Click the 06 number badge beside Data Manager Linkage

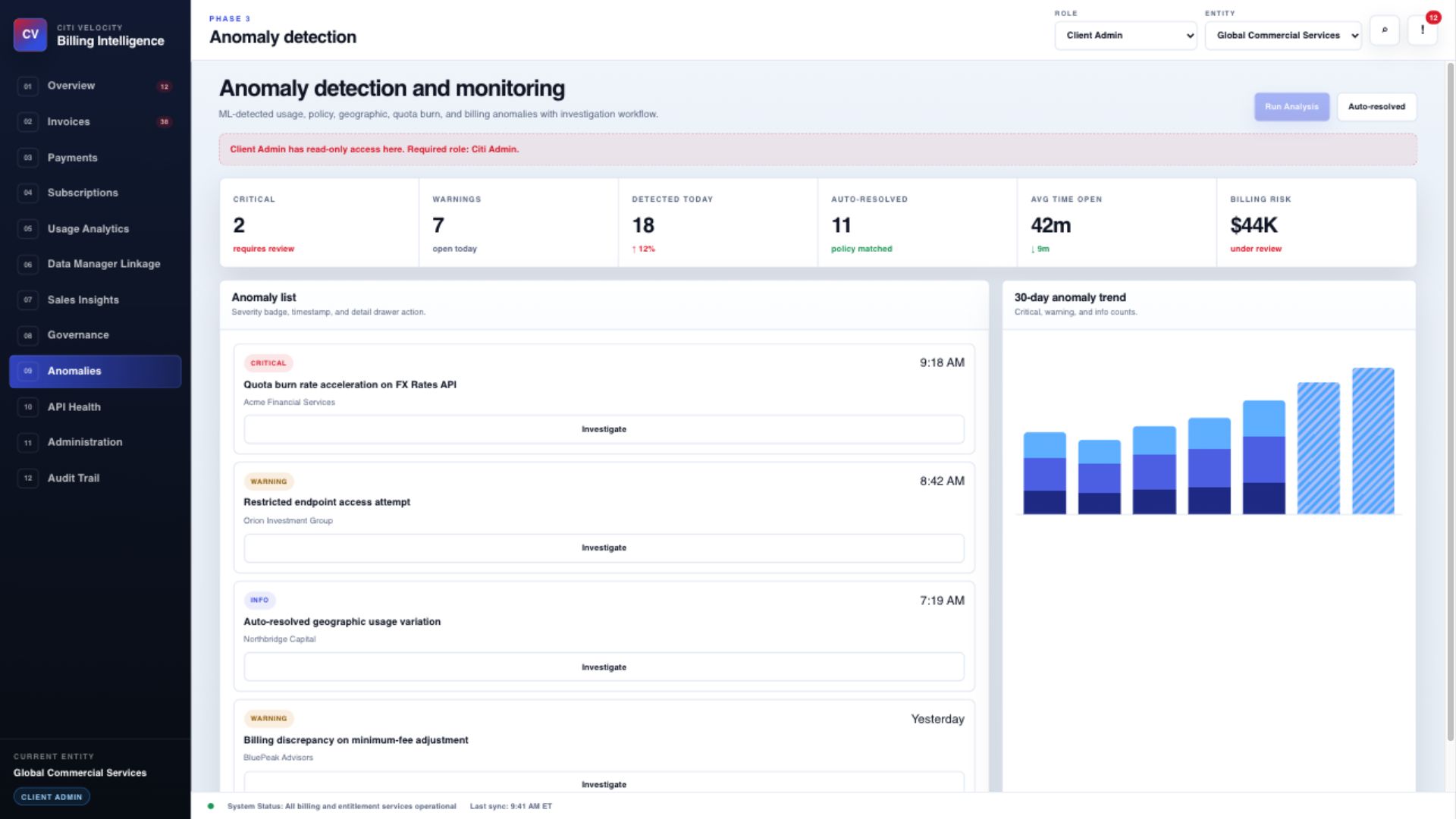tap(28, 265)
